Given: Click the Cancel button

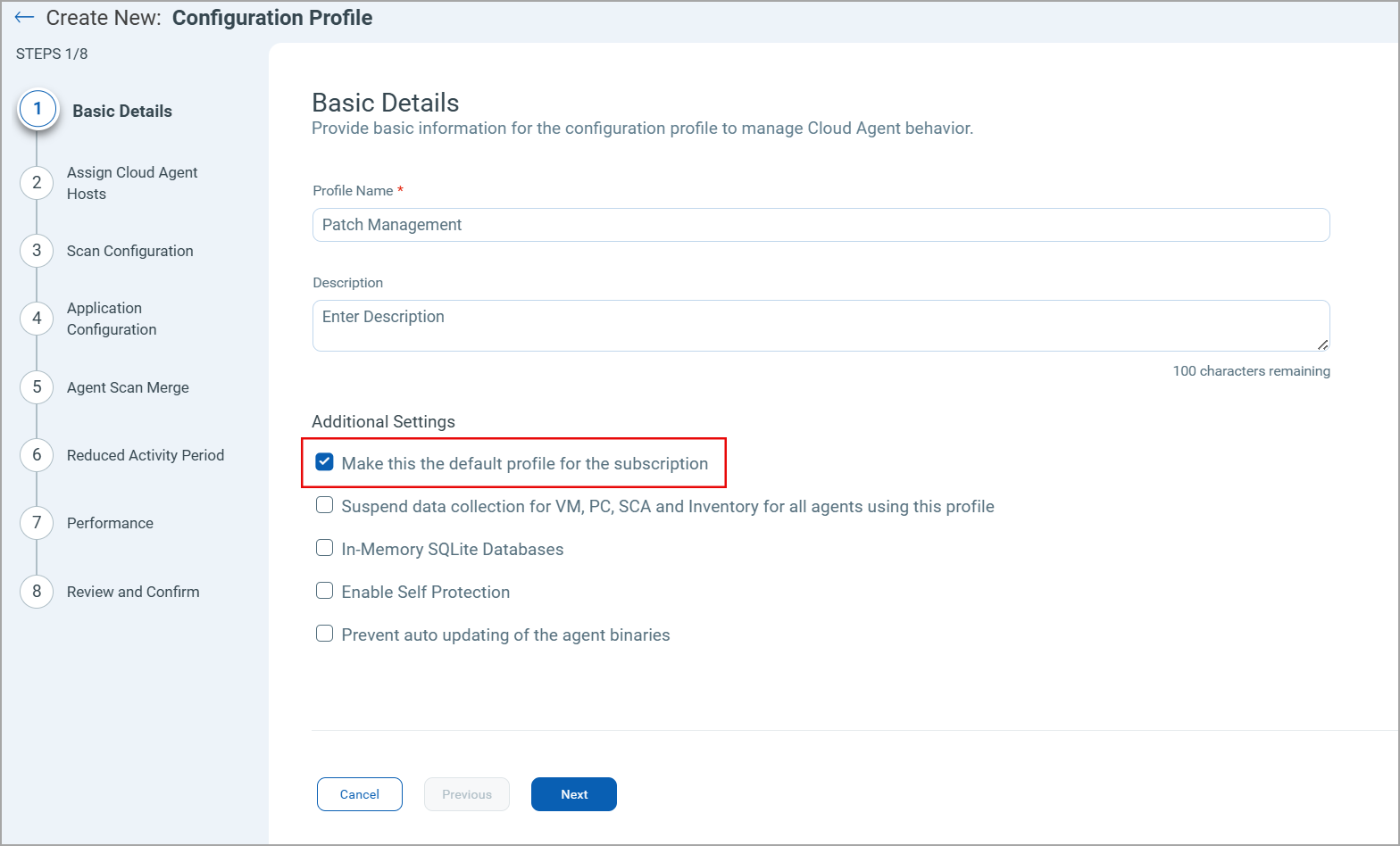Looking at the screenshot, I should [x=360, y=794].
